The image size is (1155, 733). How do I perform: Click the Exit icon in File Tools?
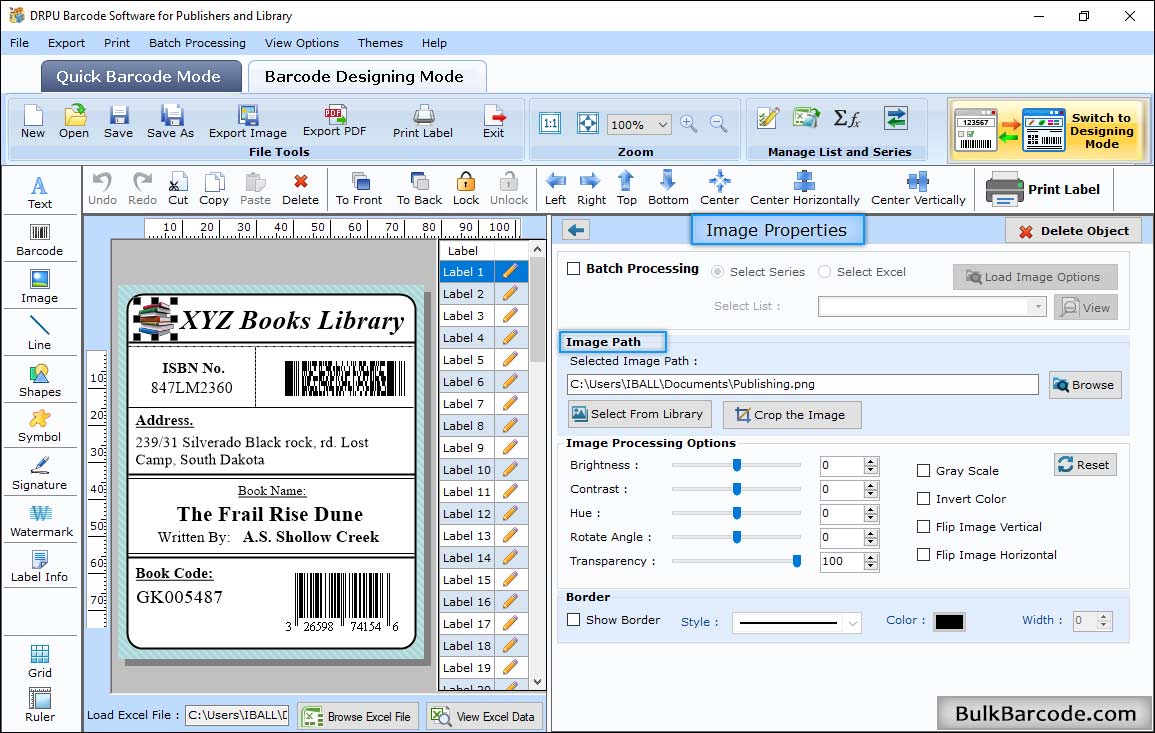(494, 122)
